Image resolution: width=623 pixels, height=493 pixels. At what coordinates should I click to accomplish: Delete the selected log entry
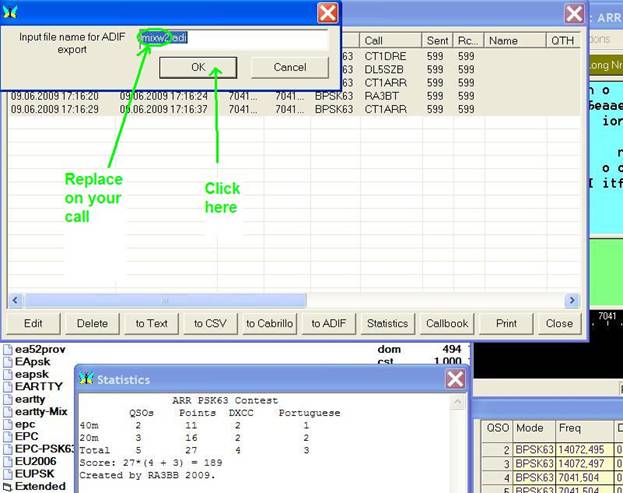tap(92, 323)
